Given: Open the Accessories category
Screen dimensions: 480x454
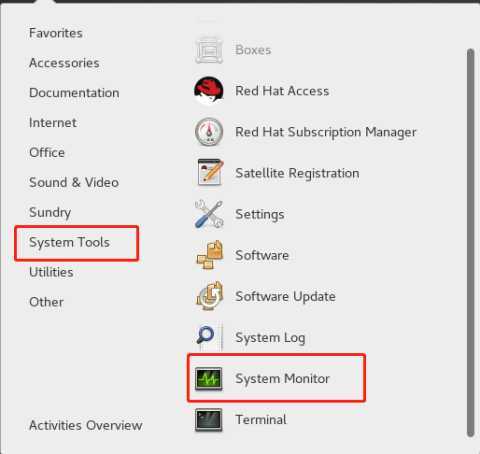Looking at the screenshot, I should [x=64, y=63].
